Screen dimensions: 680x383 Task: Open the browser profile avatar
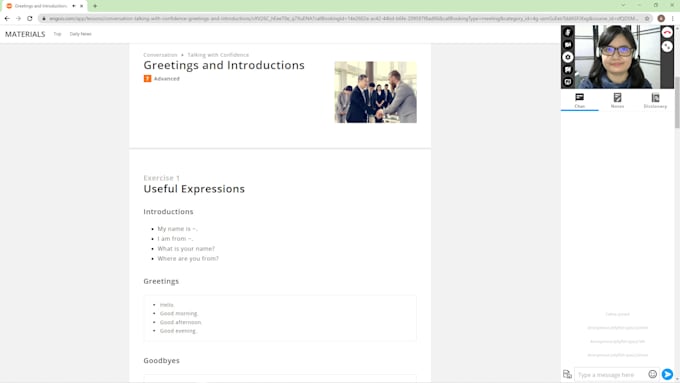661,19
